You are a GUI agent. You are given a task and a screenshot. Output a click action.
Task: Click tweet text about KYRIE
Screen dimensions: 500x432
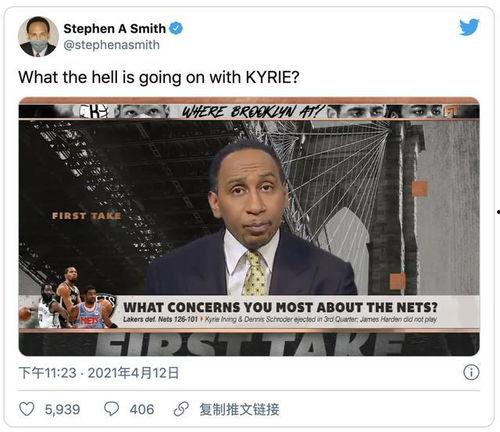coord(159,77)
